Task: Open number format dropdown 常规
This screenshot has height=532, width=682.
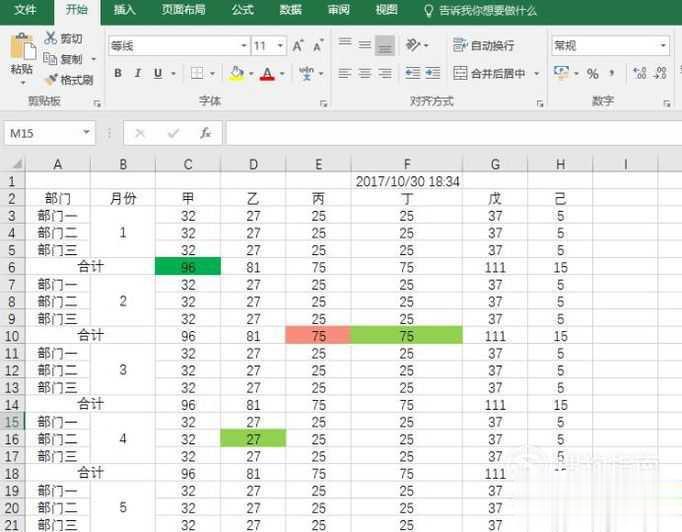Action: (663, 45)
